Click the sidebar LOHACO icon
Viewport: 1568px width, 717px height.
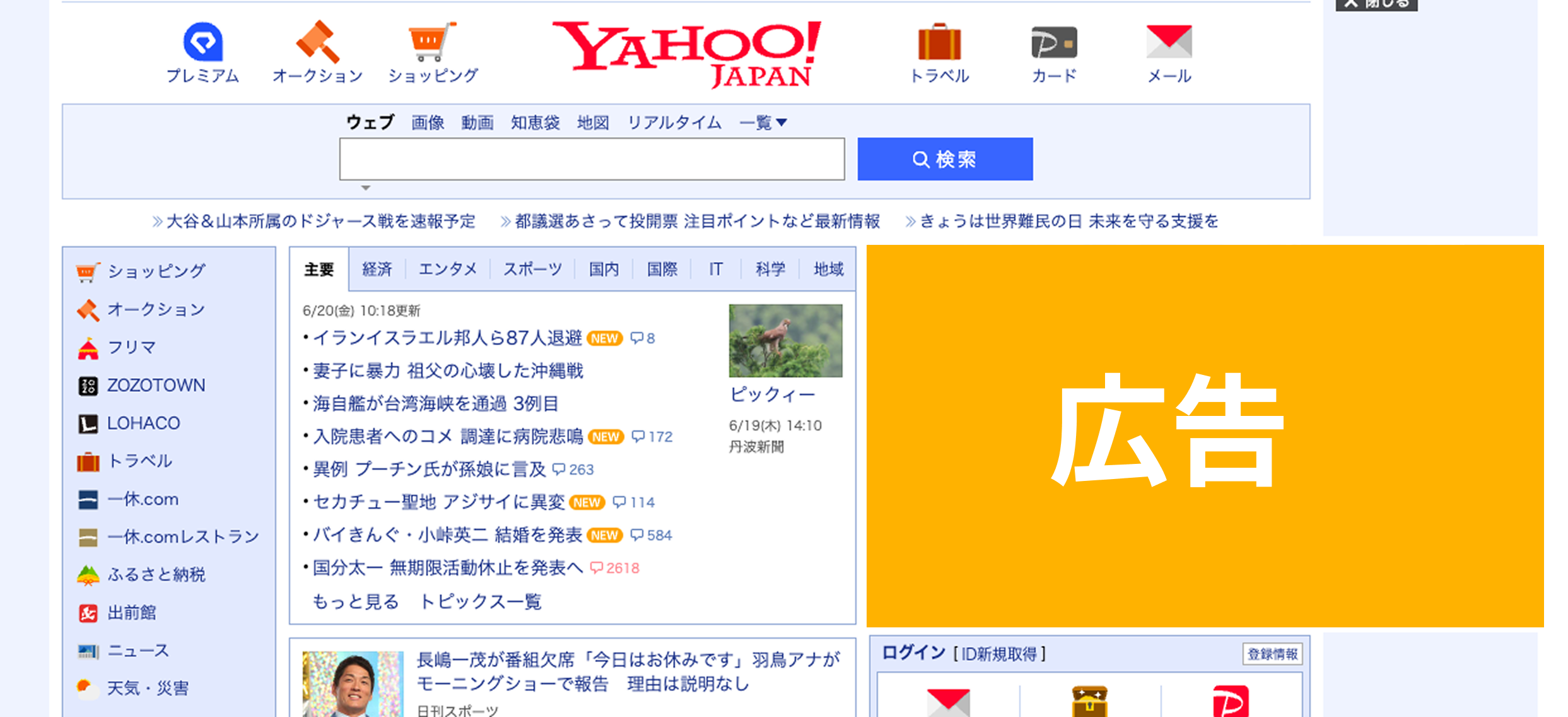click(88, 424)
